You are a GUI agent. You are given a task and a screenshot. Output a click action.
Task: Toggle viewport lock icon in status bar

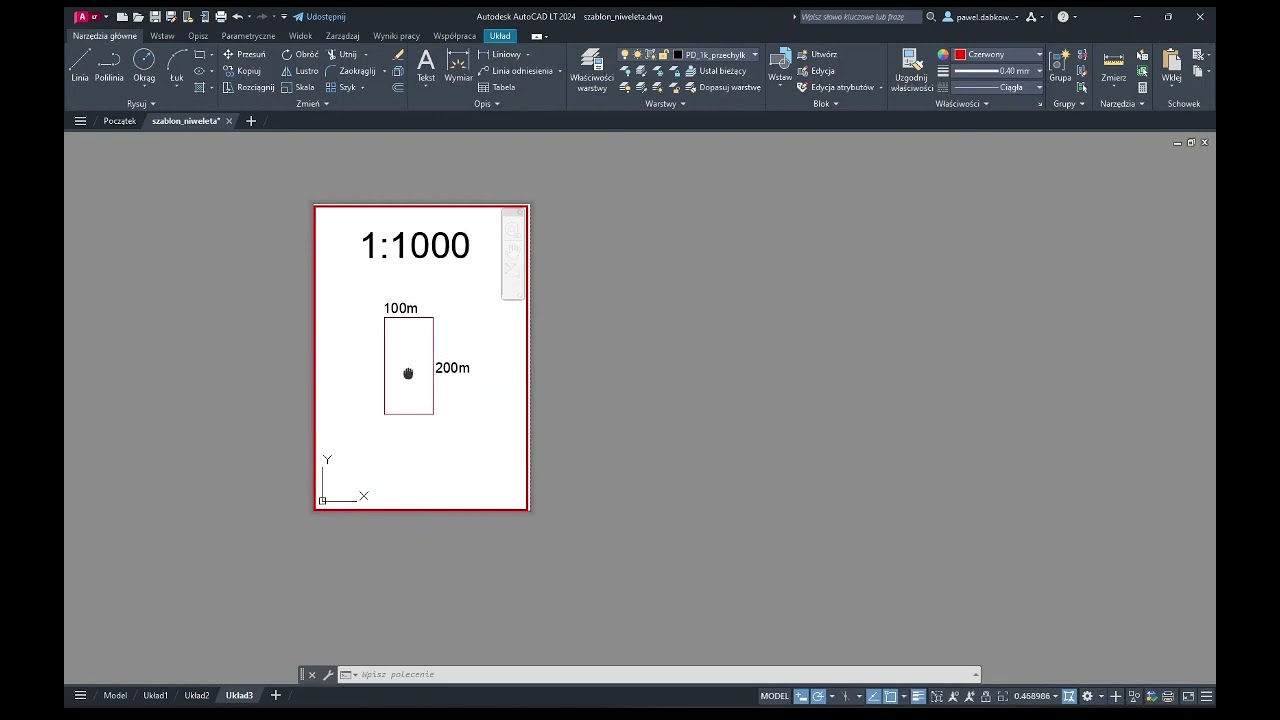pyautogui.click(x=986, y=696)
